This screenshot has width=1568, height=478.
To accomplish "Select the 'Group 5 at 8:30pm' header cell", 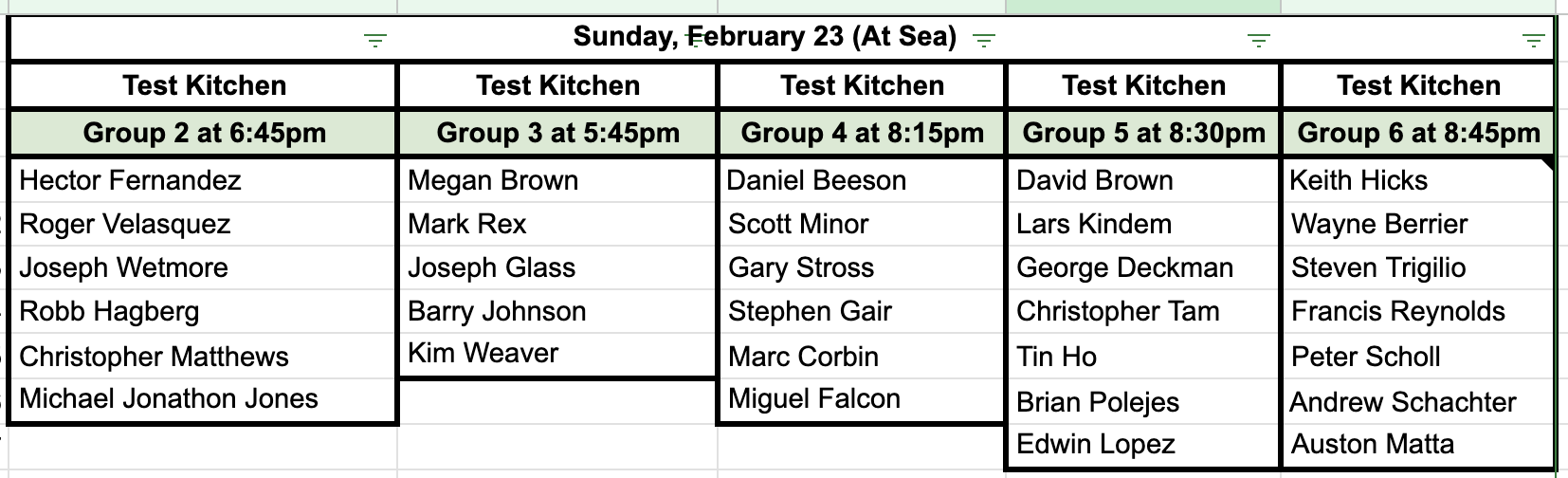I will pyautogui.click(x=1143, y=133).
